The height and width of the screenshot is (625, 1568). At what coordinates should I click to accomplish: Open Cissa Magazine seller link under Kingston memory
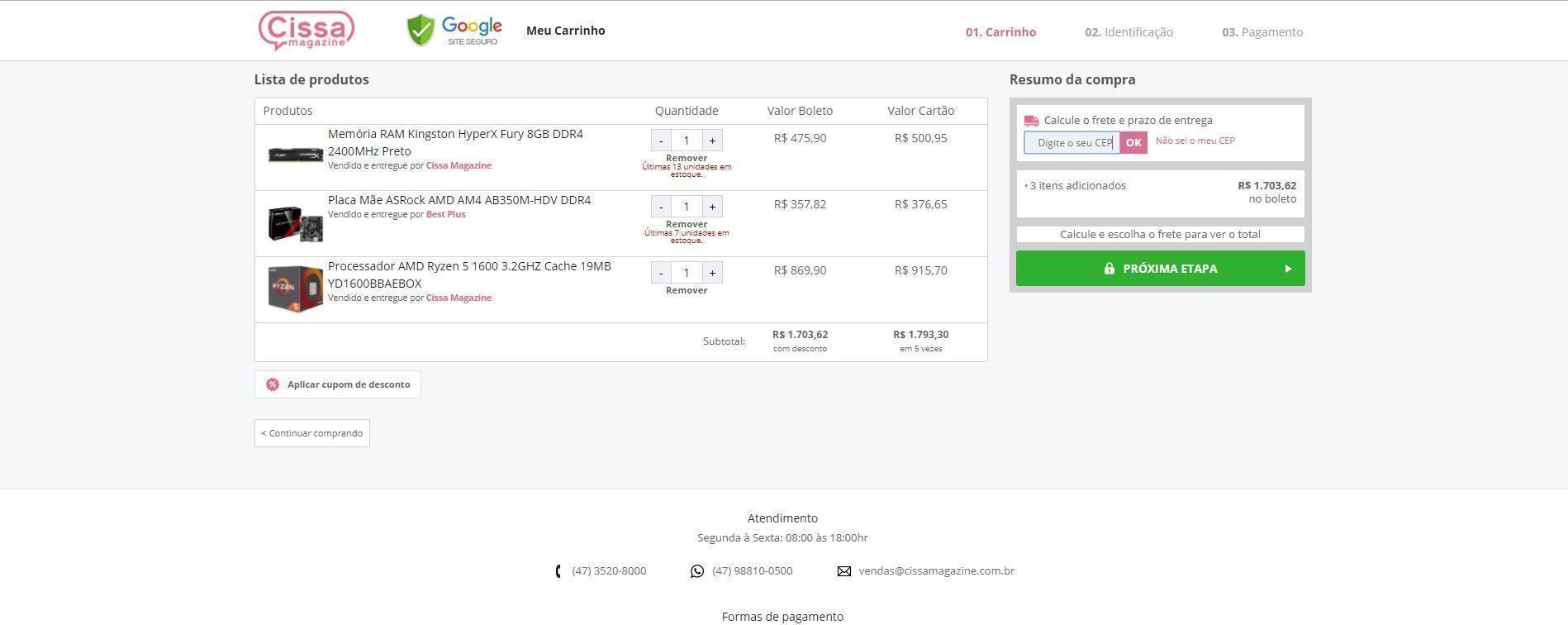point(459,165)
